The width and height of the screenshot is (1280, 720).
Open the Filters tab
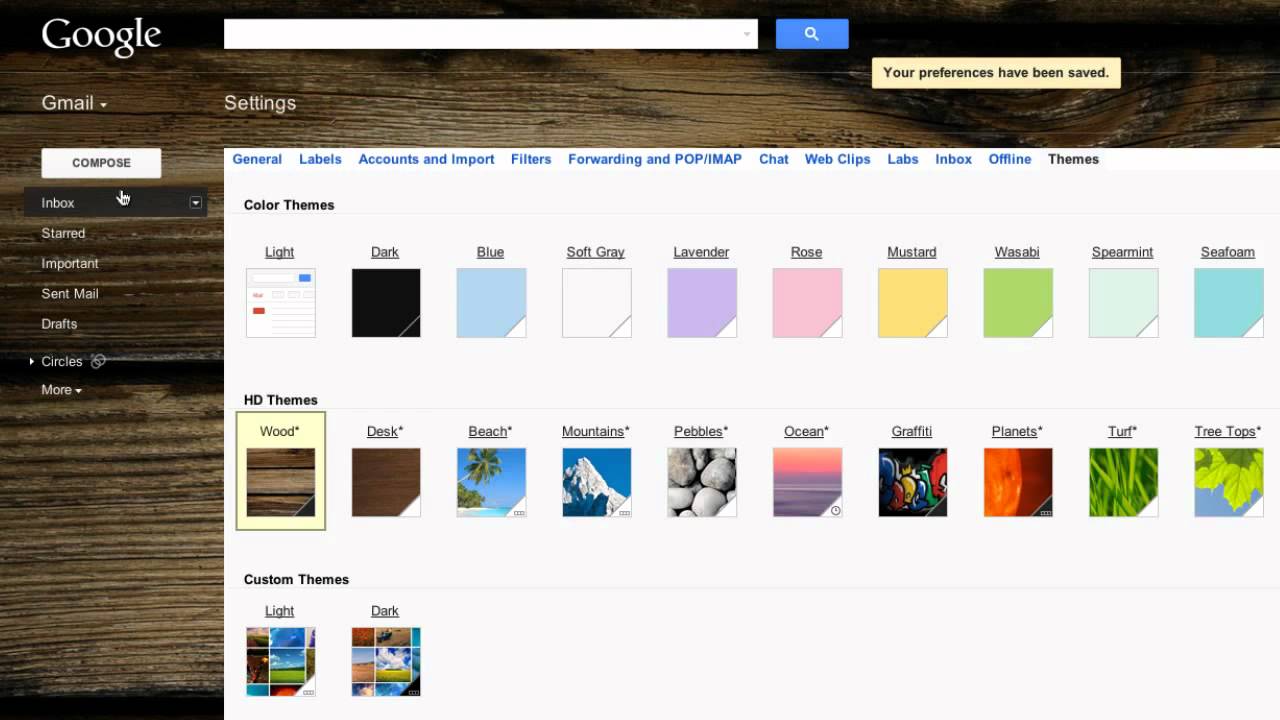[531, 159]
